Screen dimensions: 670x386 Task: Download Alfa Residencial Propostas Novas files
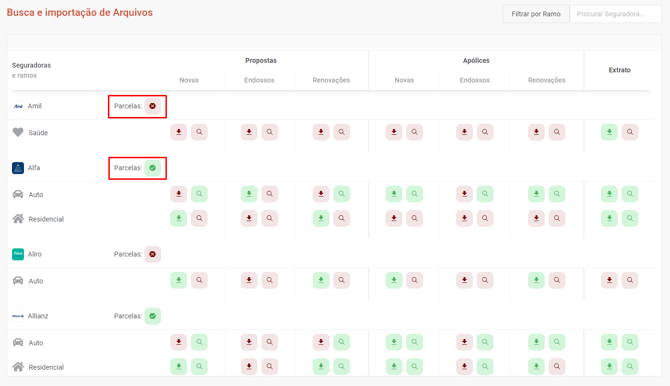(179, 218)
